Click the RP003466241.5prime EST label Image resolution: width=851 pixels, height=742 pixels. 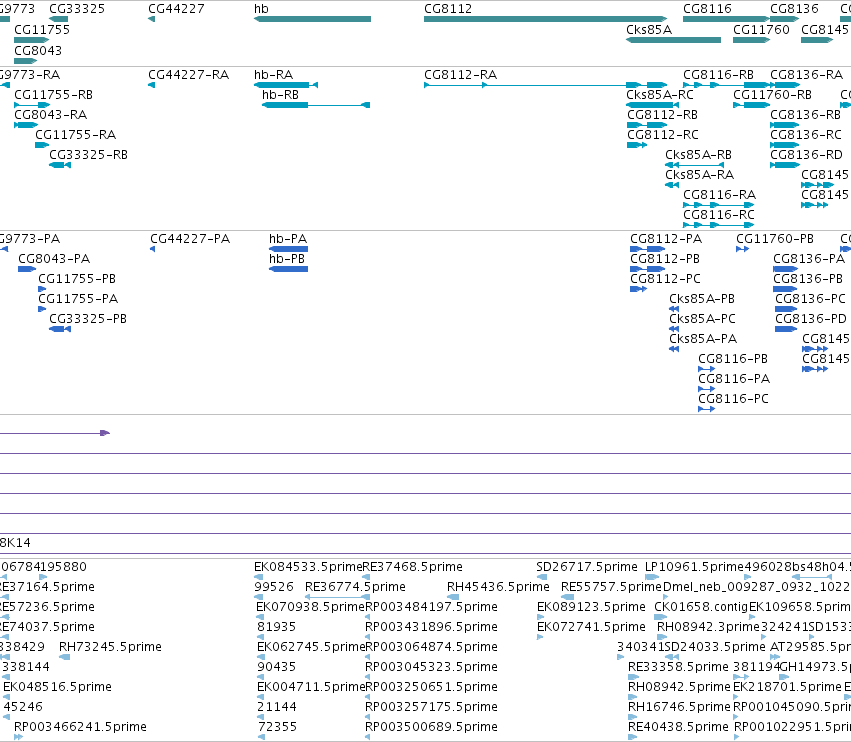coord(80,727)
